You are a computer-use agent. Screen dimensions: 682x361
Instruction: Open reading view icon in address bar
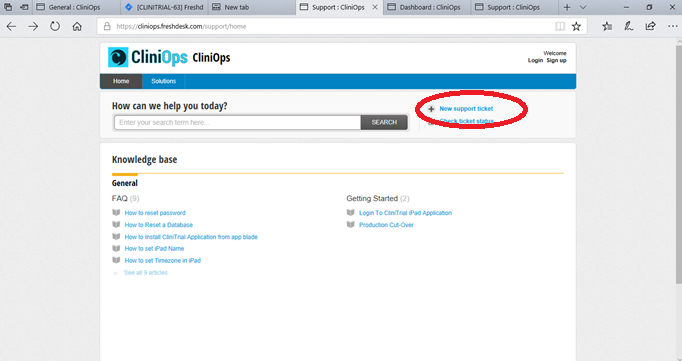click(560, 27)
